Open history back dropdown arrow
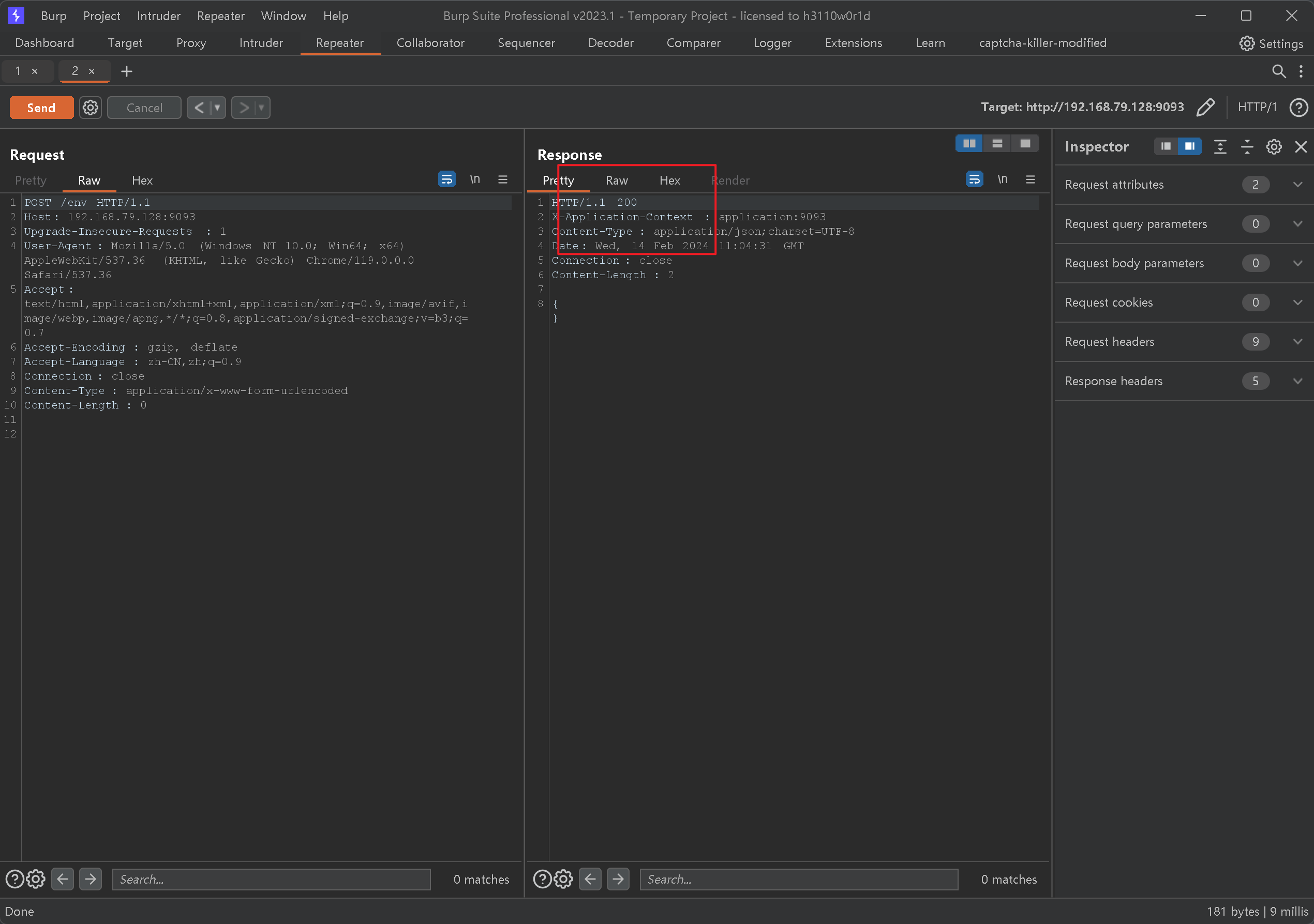The image size is (1314, 924). 217,108
